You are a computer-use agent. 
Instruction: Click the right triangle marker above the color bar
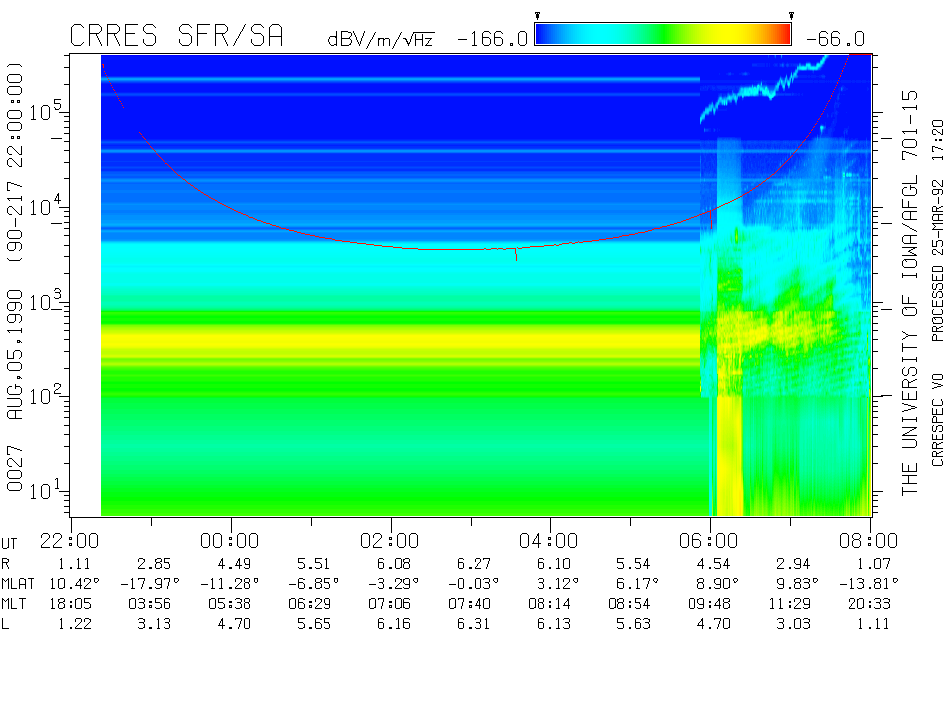click(x=791, y=16)
